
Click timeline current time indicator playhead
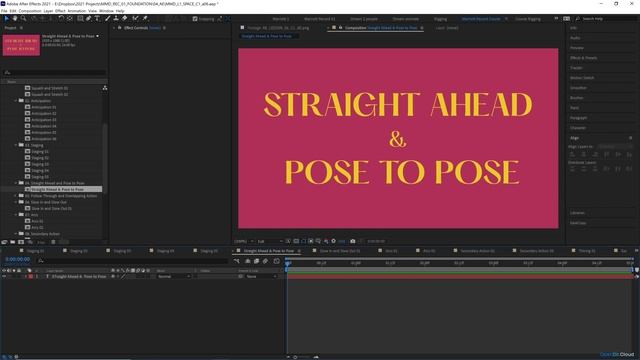click(x=287, y=263)
